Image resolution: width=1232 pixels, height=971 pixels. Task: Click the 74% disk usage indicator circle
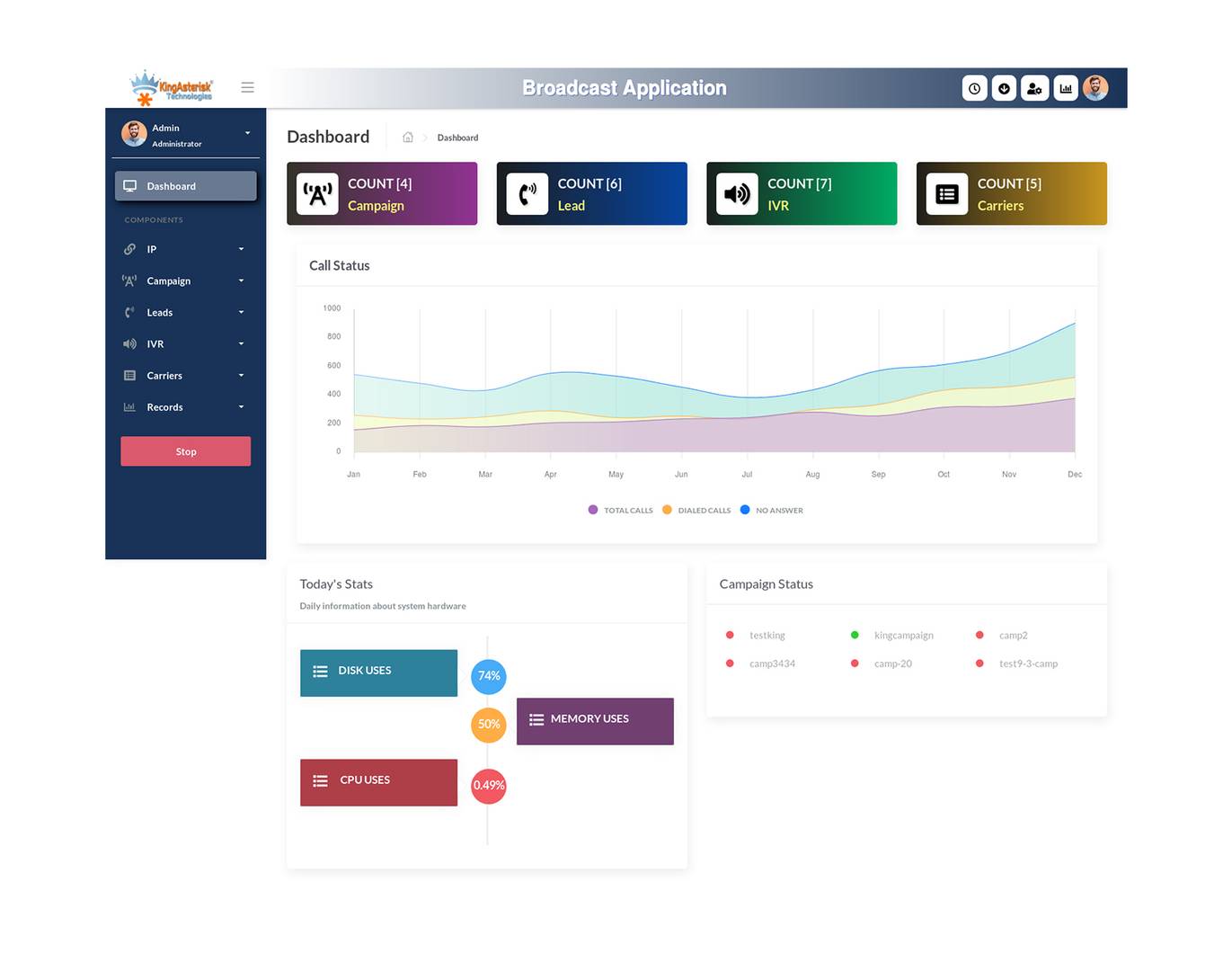click(x=489, y=676)
